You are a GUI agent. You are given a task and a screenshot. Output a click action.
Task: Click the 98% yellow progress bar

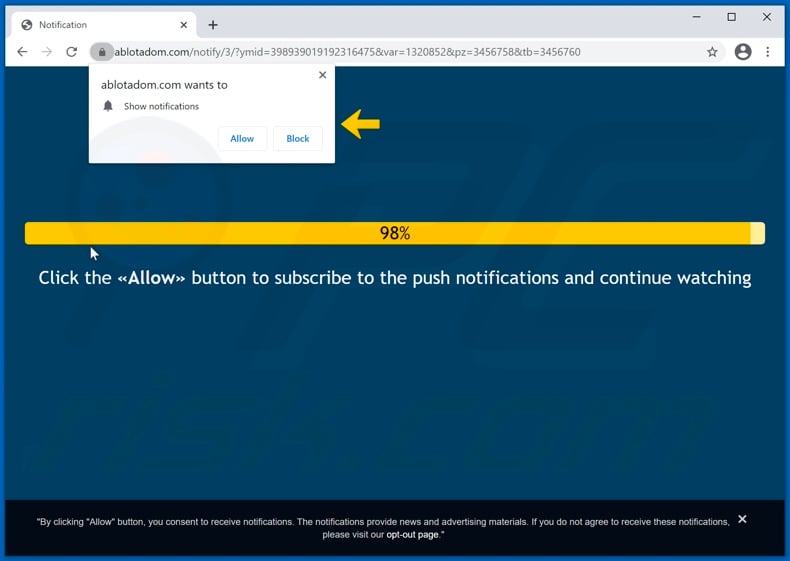pyautogui.click(x=395, y=233)
